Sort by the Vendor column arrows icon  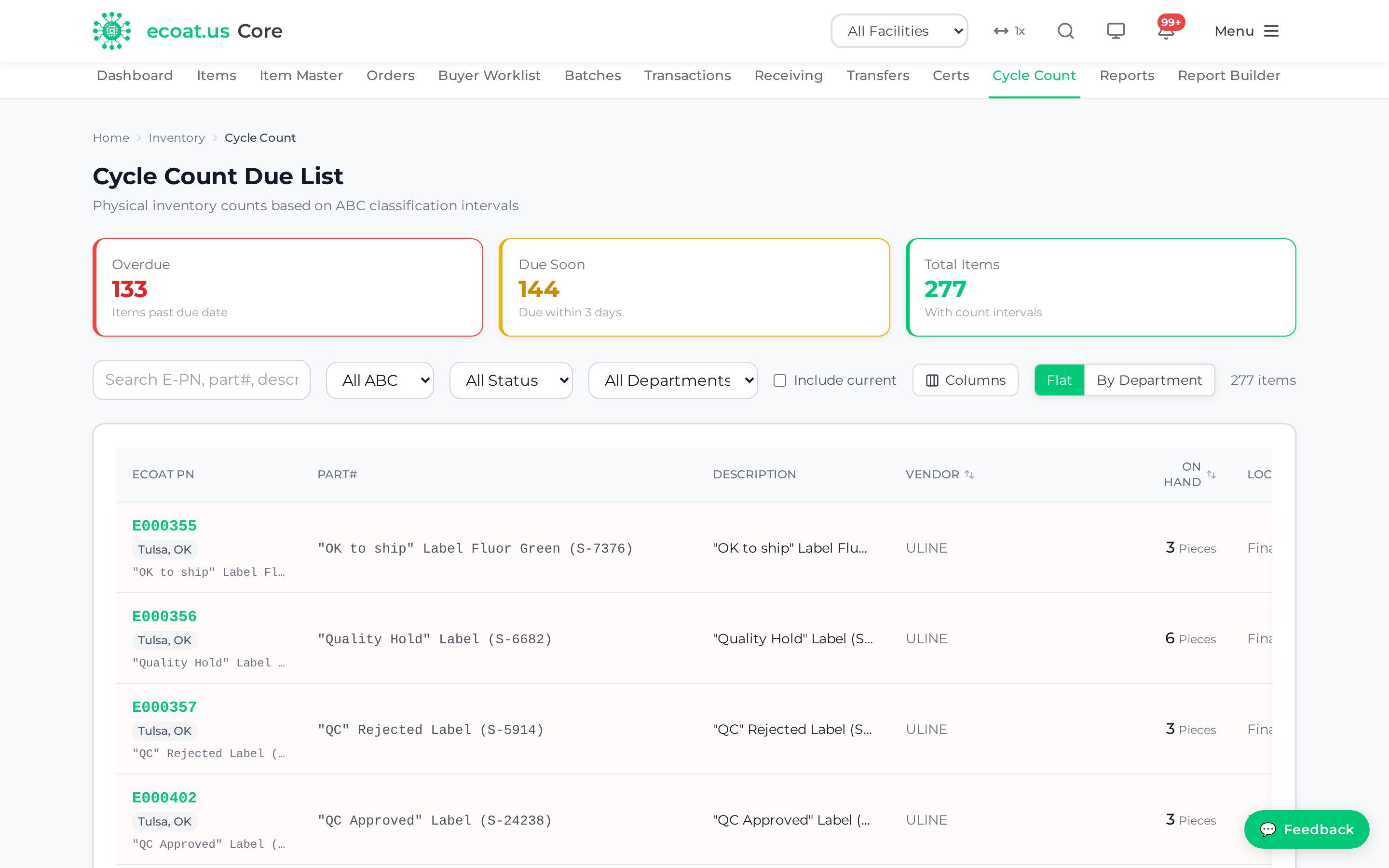coord(969,474)
